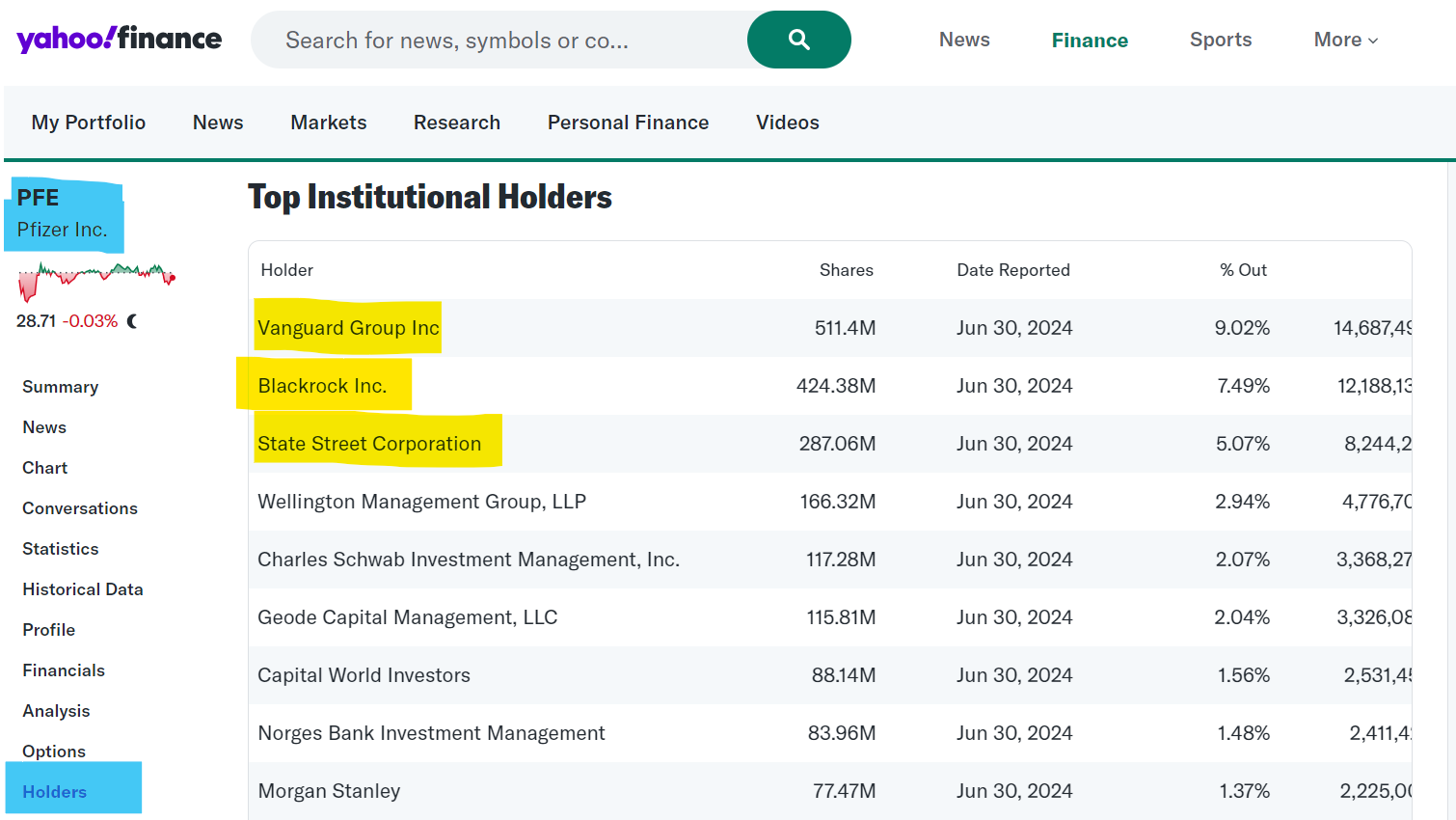Go to the Chart sidebar page
This screenshot has width=1456, height=820.
coord(45,468)
